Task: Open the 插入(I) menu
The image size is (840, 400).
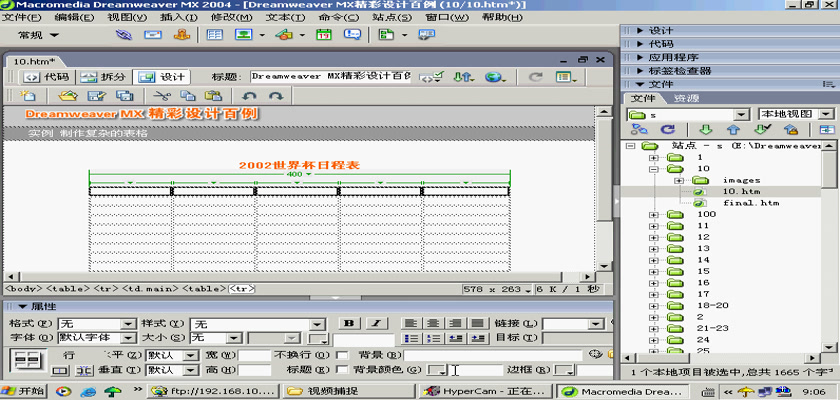Action: pos(179,17)
